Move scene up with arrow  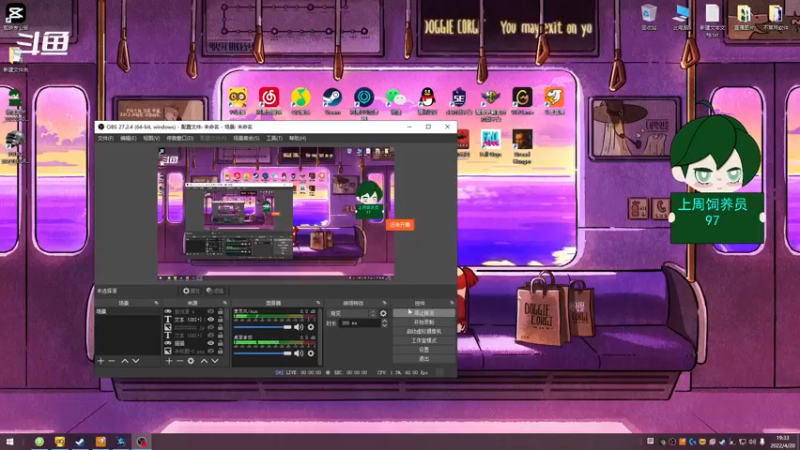point(124,361)
